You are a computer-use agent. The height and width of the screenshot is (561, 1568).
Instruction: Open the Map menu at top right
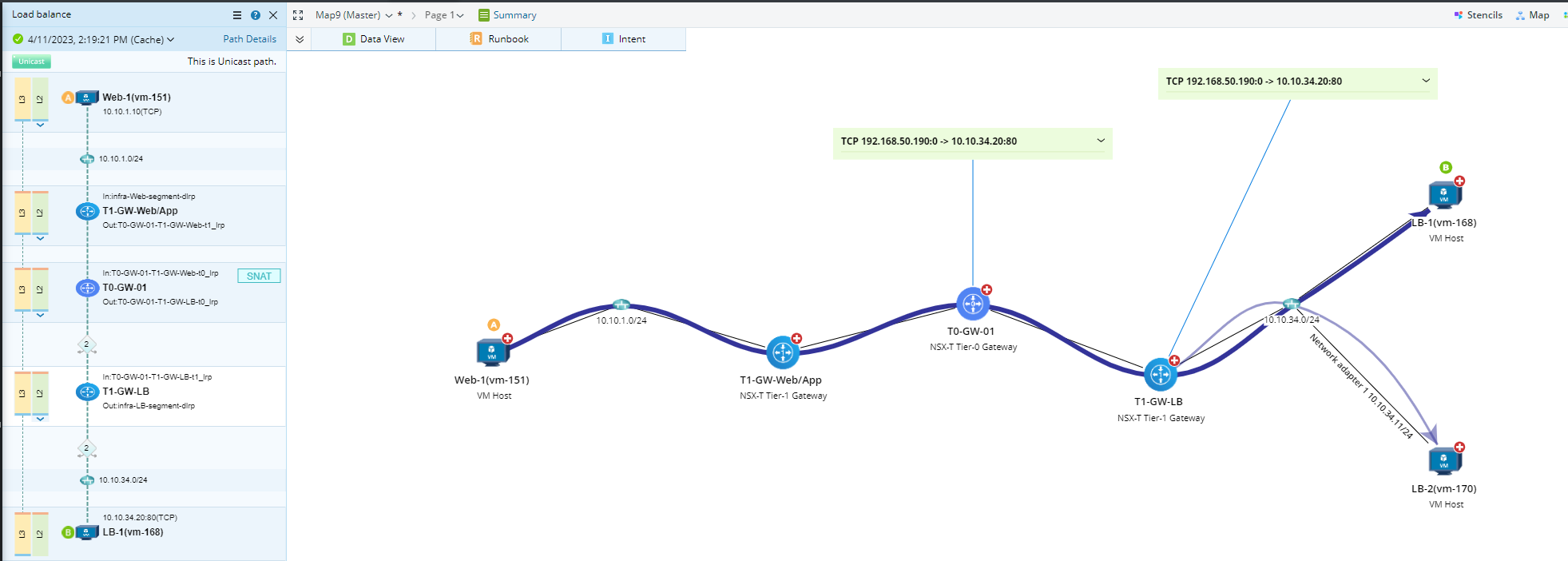tap(1533, 15)
